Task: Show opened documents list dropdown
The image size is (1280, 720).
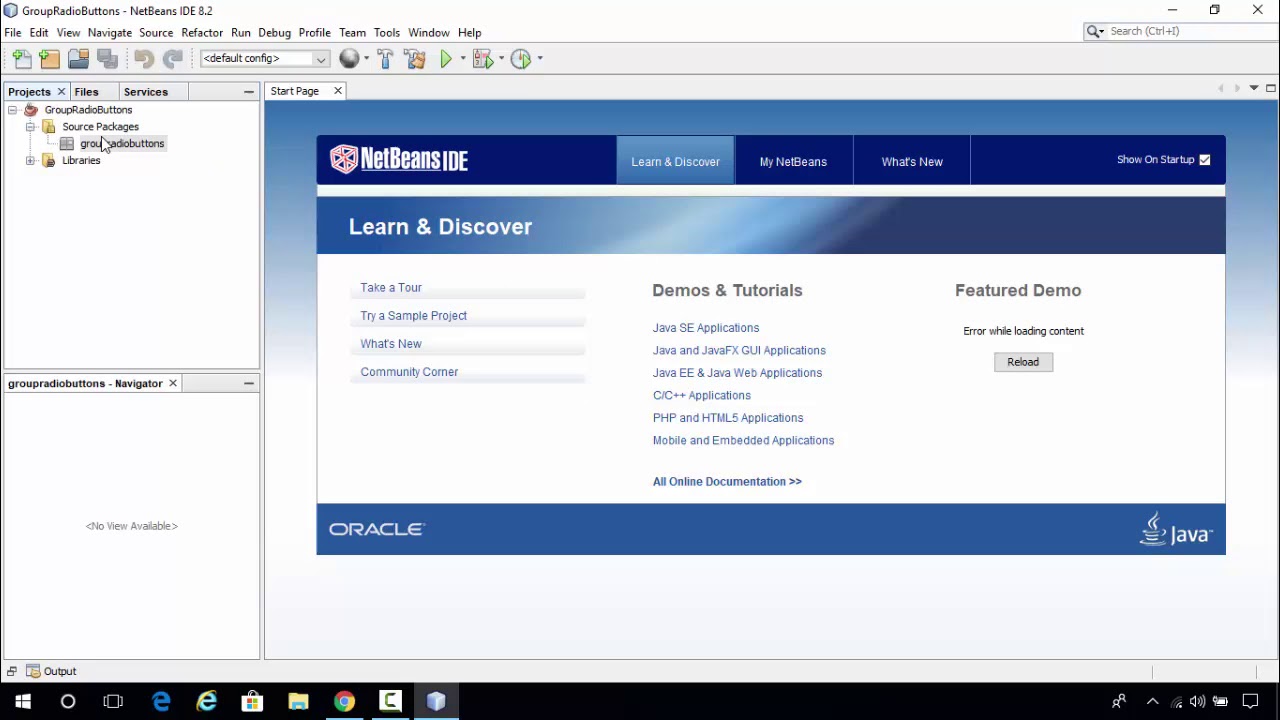Action: (1254, 88)
